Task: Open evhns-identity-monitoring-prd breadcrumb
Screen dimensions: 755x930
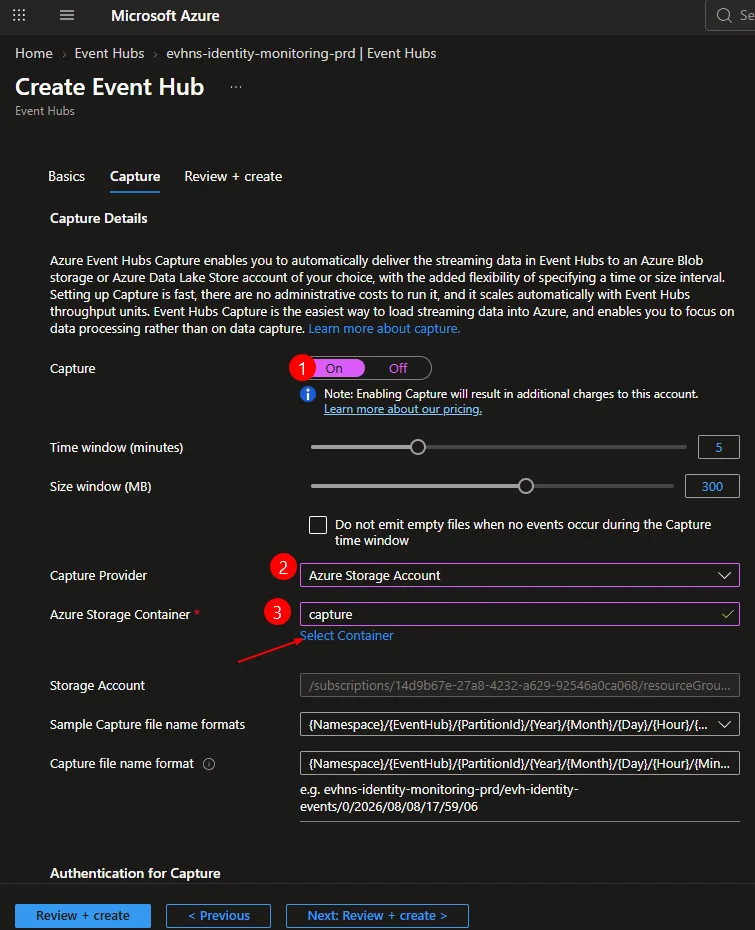Action: [301, 53]
